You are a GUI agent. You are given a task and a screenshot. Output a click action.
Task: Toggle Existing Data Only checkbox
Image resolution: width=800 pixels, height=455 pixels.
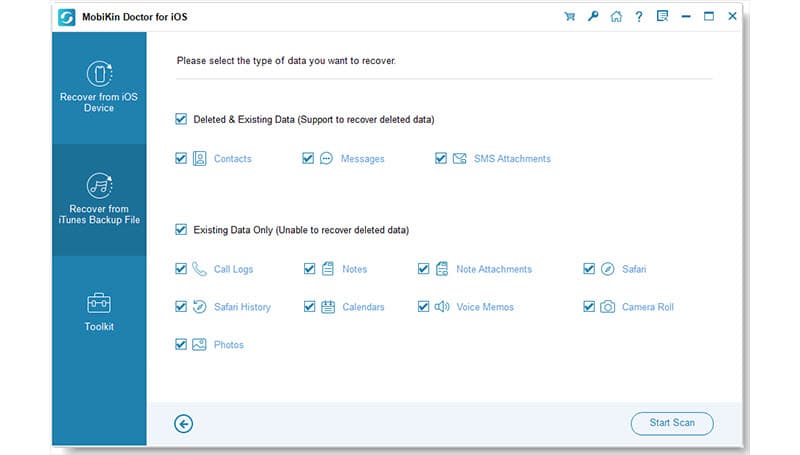181,230
